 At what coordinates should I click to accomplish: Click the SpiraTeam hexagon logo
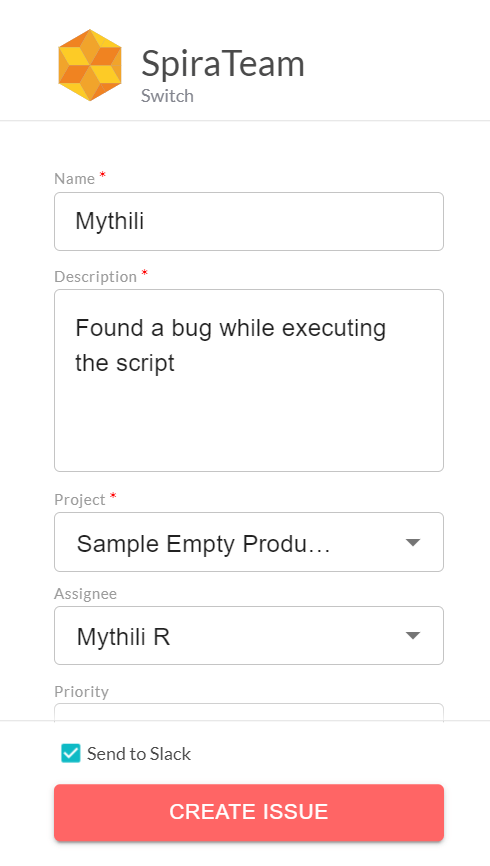89,65
